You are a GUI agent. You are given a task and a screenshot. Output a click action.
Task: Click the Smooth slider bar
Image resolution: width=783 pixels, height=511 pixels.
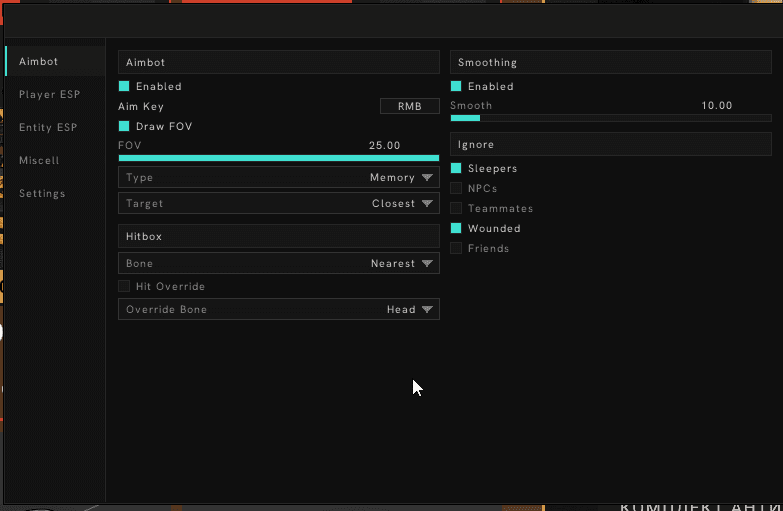point(611,118)
